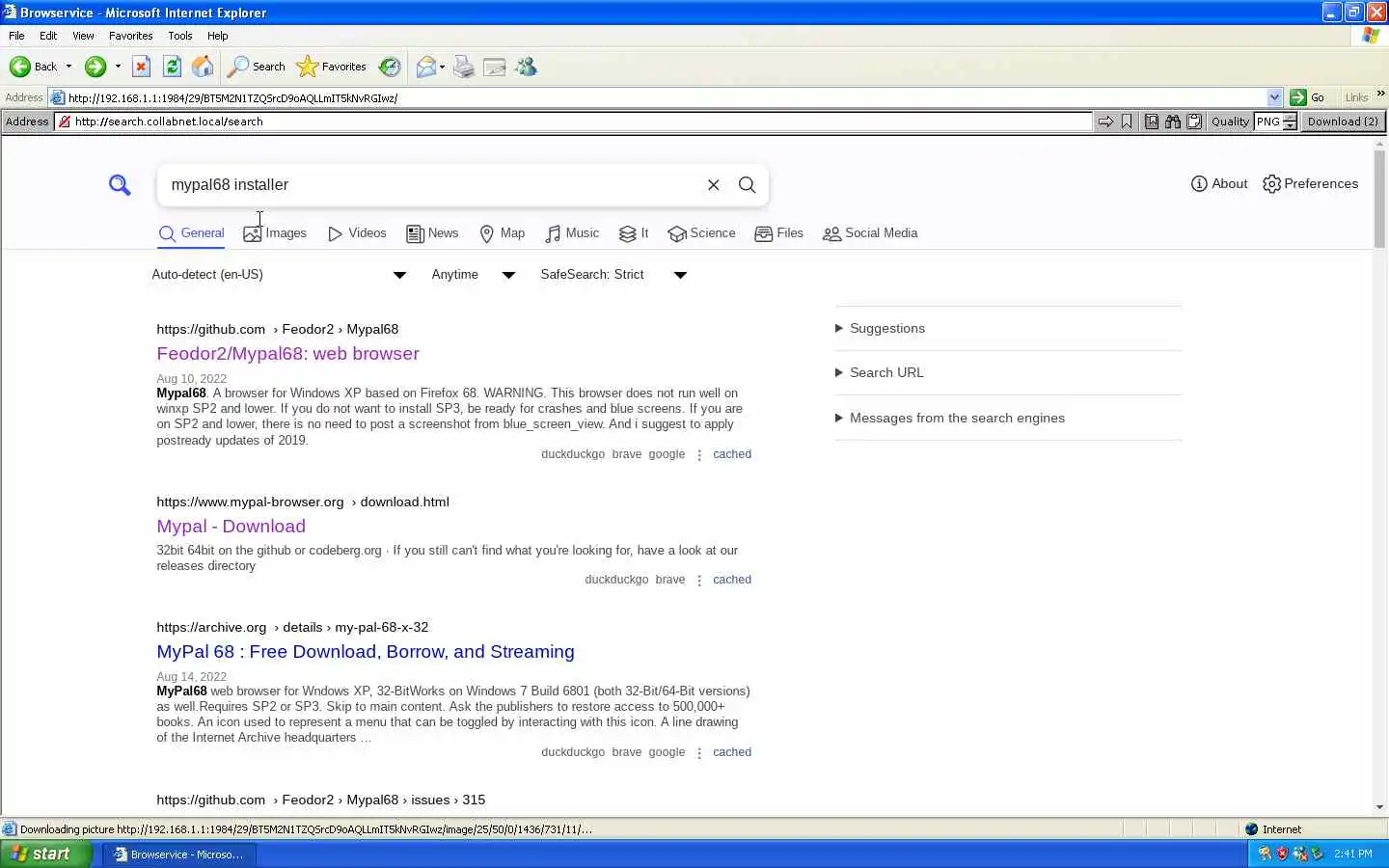Viewport: 1389px width, 868px height.
Task: Switch to the News tab
Action: click(x=432, y=233)
